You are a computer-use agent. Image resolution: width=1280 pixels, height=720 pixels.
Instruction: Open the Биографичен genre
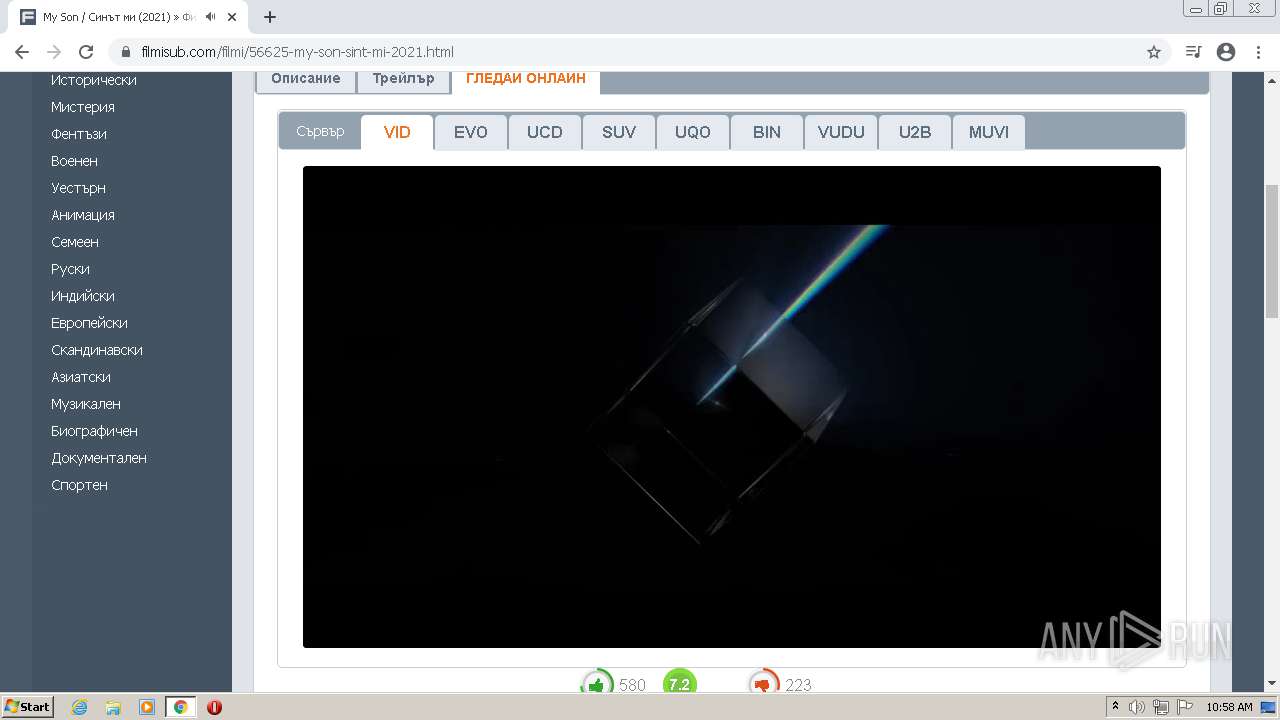click(95, 431)
